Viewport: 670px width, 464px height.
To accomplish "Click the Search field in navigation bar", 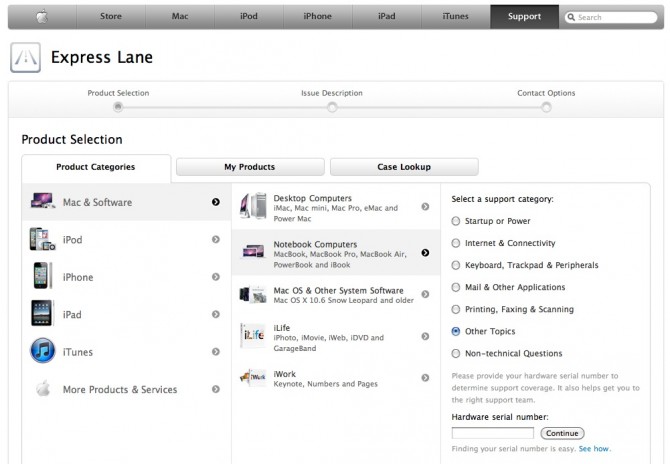I will point(611,17).
